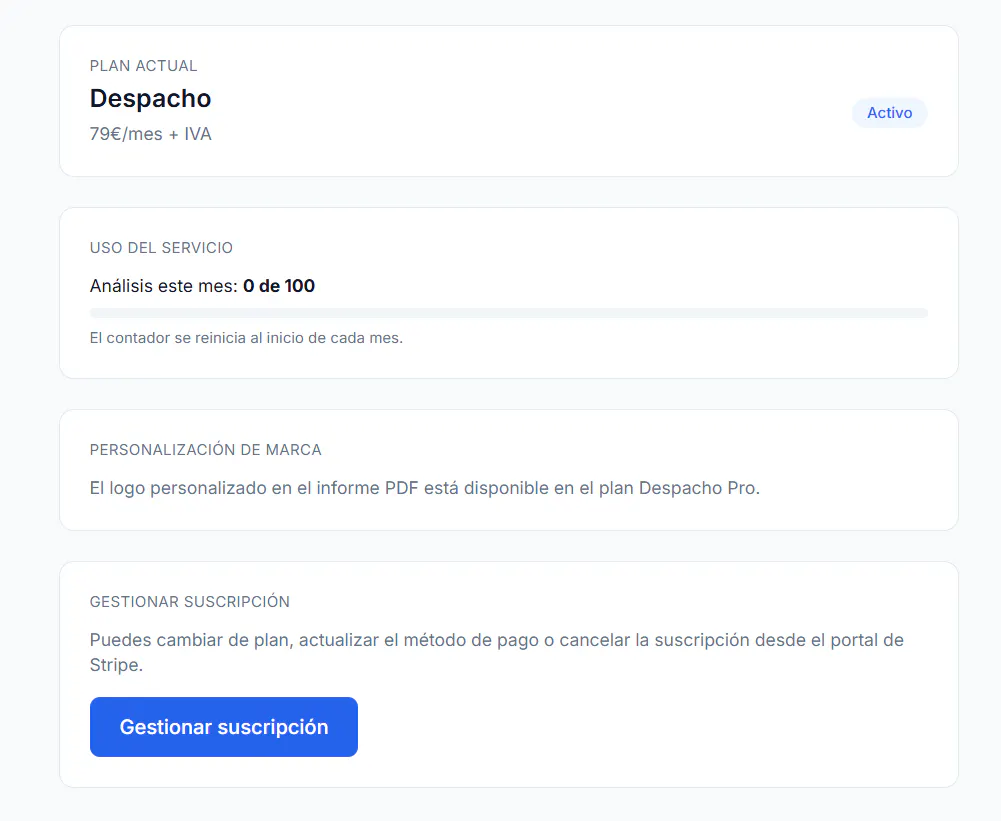Image resolution: width=1001 pixels, height=821 pixels.
Task: Click the 79€/mes + IVA price text
Action: (x=151, y=134)
